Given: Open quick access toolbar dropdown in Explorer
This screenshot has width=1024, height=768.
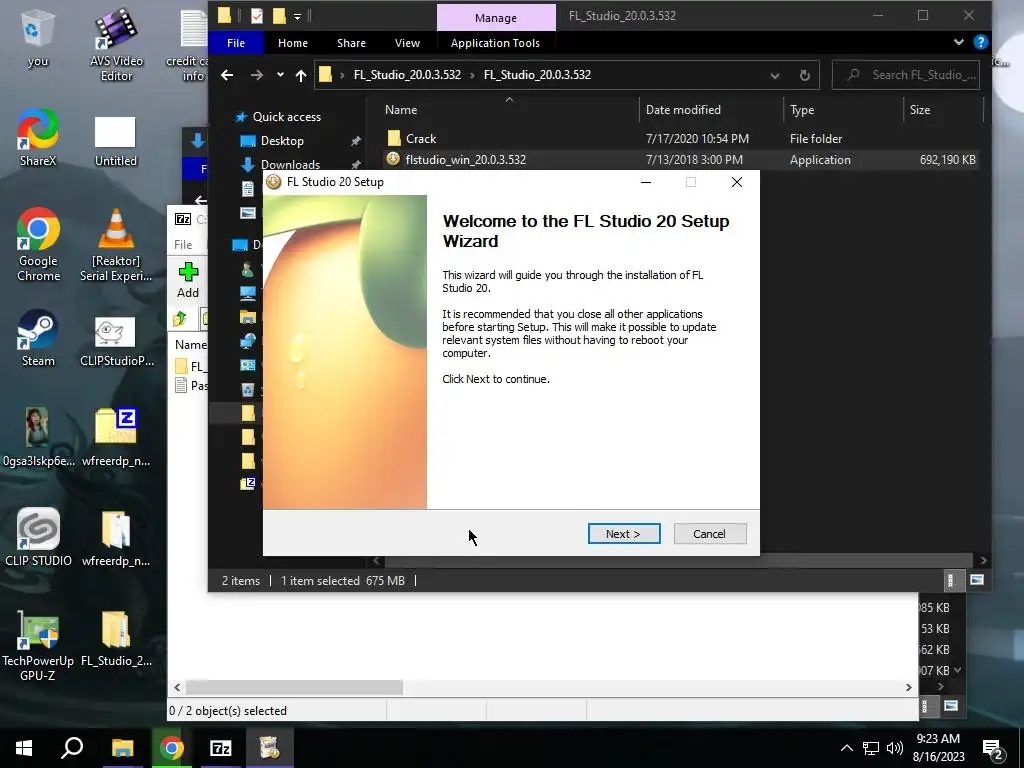Looking at the screenshot, I should [297, 16].
